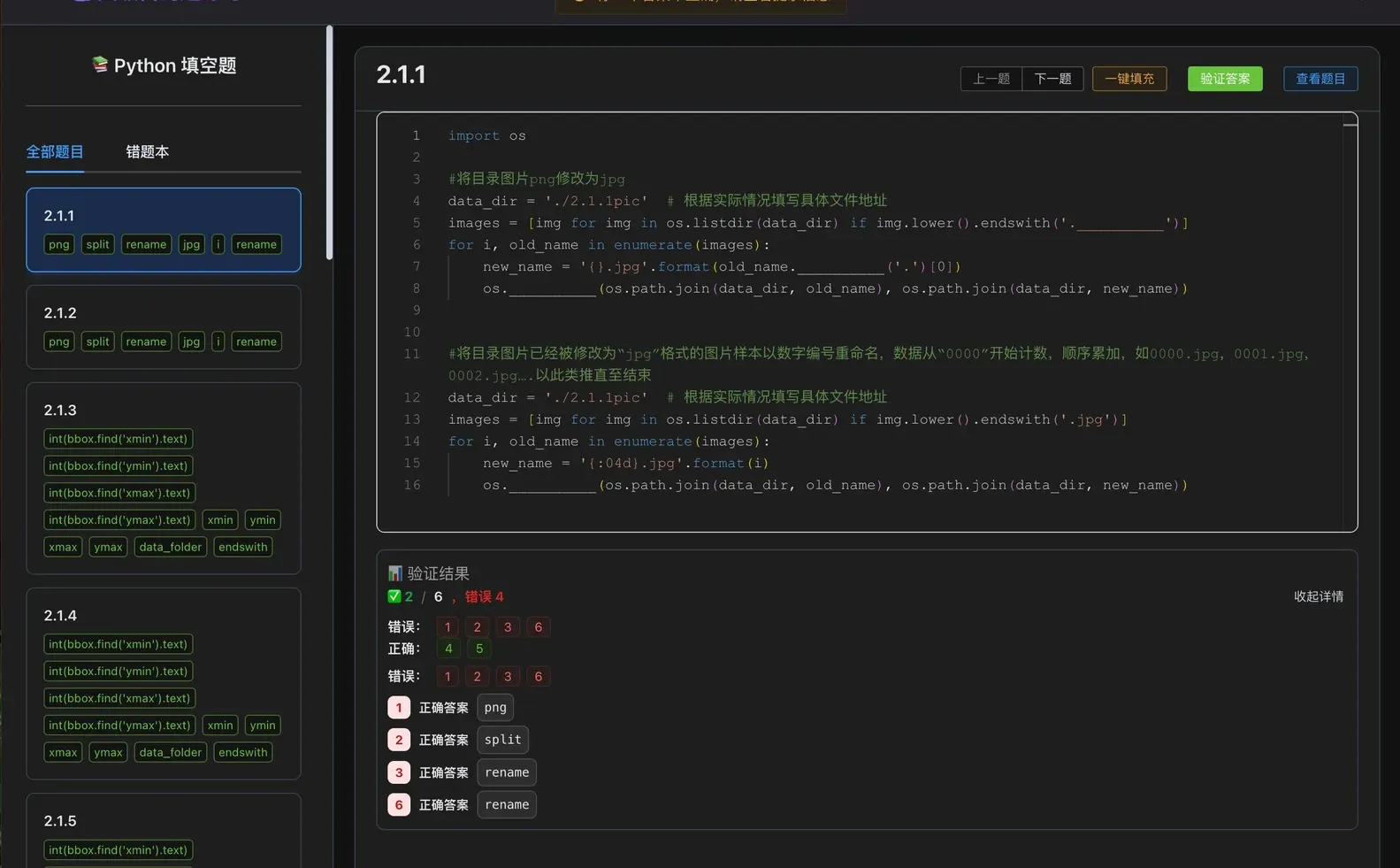
Task: Collapse results with 收起详情
Action: [1319, 596]
